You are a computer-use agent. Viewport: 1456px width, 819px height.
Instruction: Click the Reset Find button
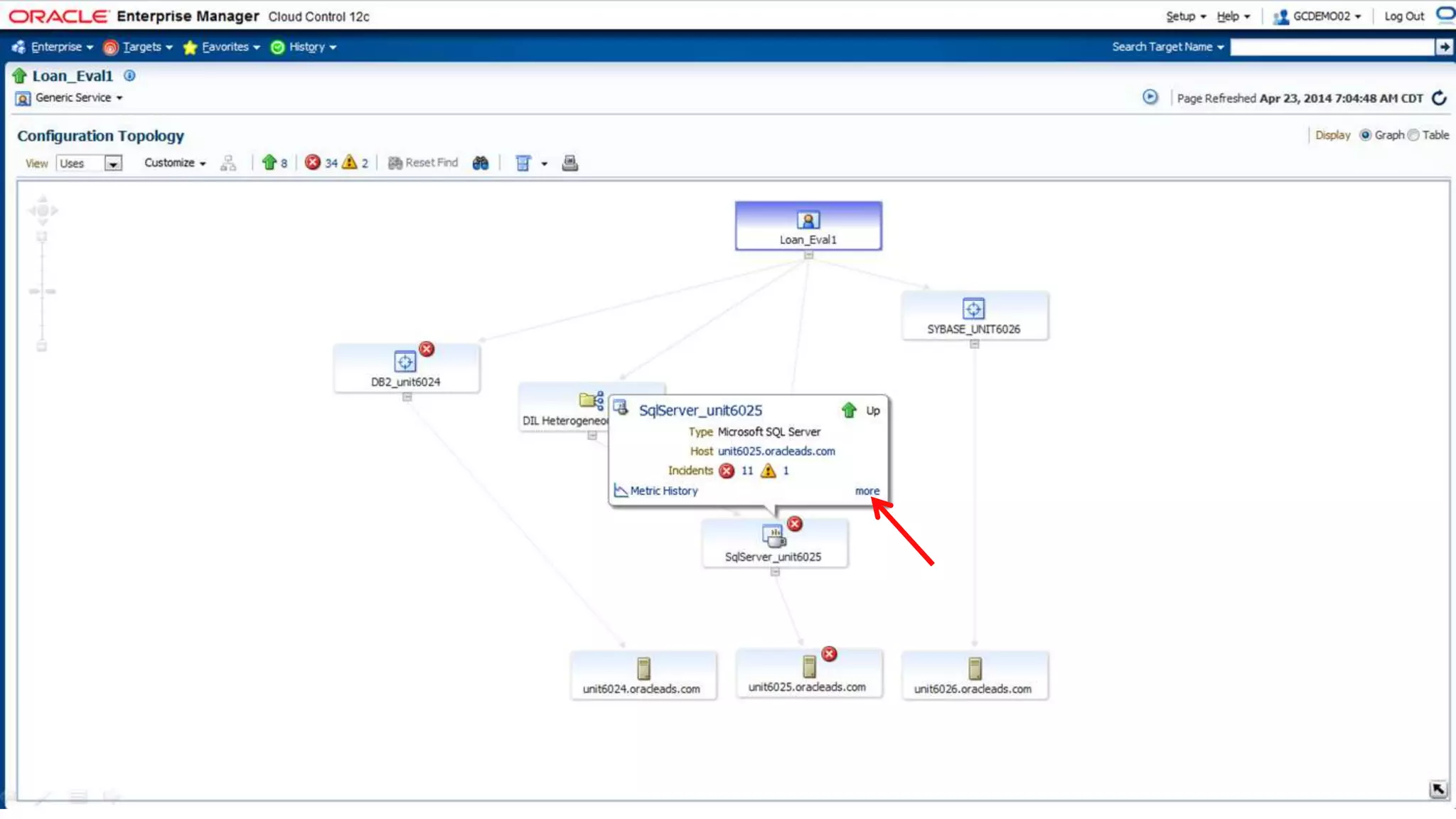coord(423,163)
